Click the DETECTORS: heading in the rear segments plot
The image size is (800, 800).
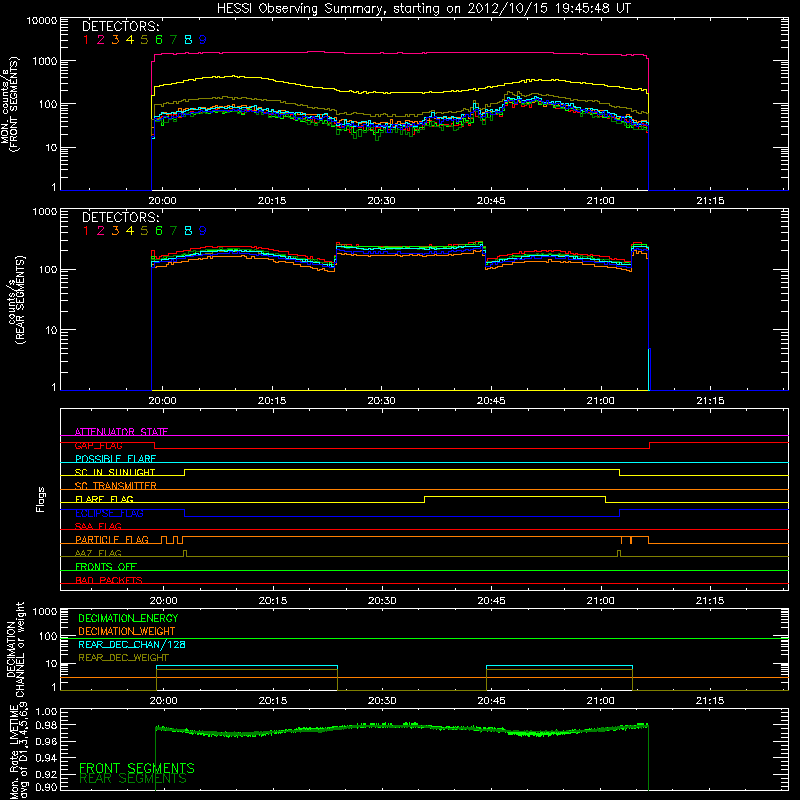pyautogui.click(x=121, y=217)
